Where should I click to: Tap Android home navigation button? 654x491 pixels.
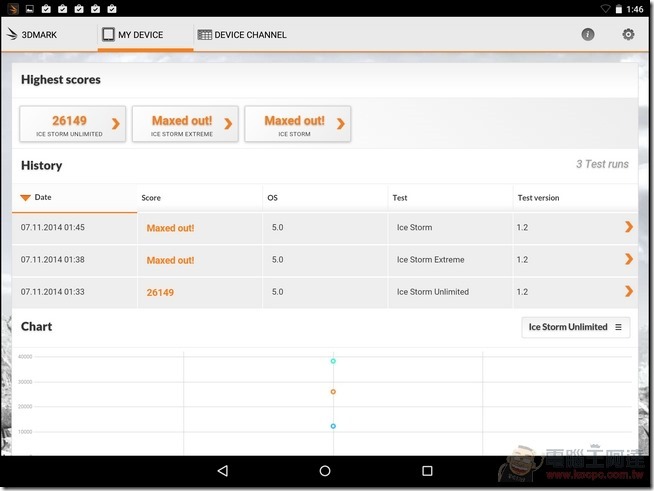pyautogui.click(x=325, y=471)
